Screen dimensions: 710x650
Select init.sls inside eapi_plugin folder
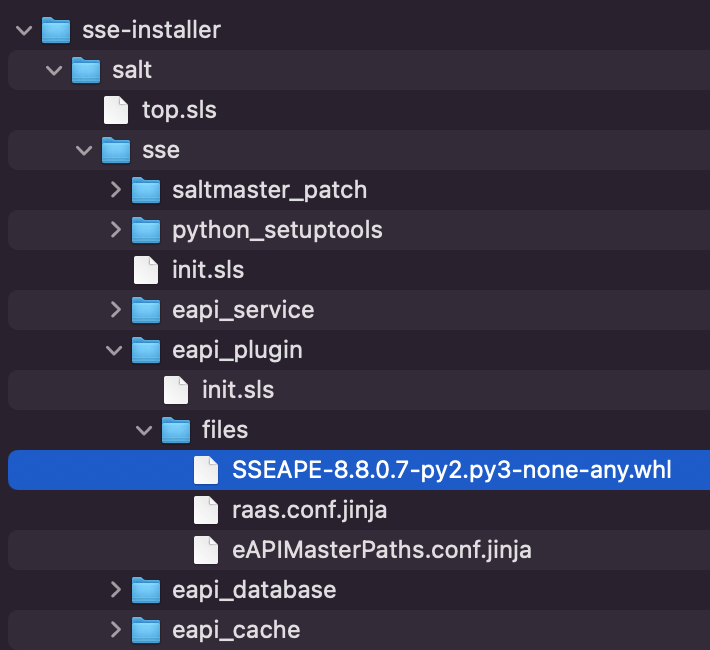[237, 390]
